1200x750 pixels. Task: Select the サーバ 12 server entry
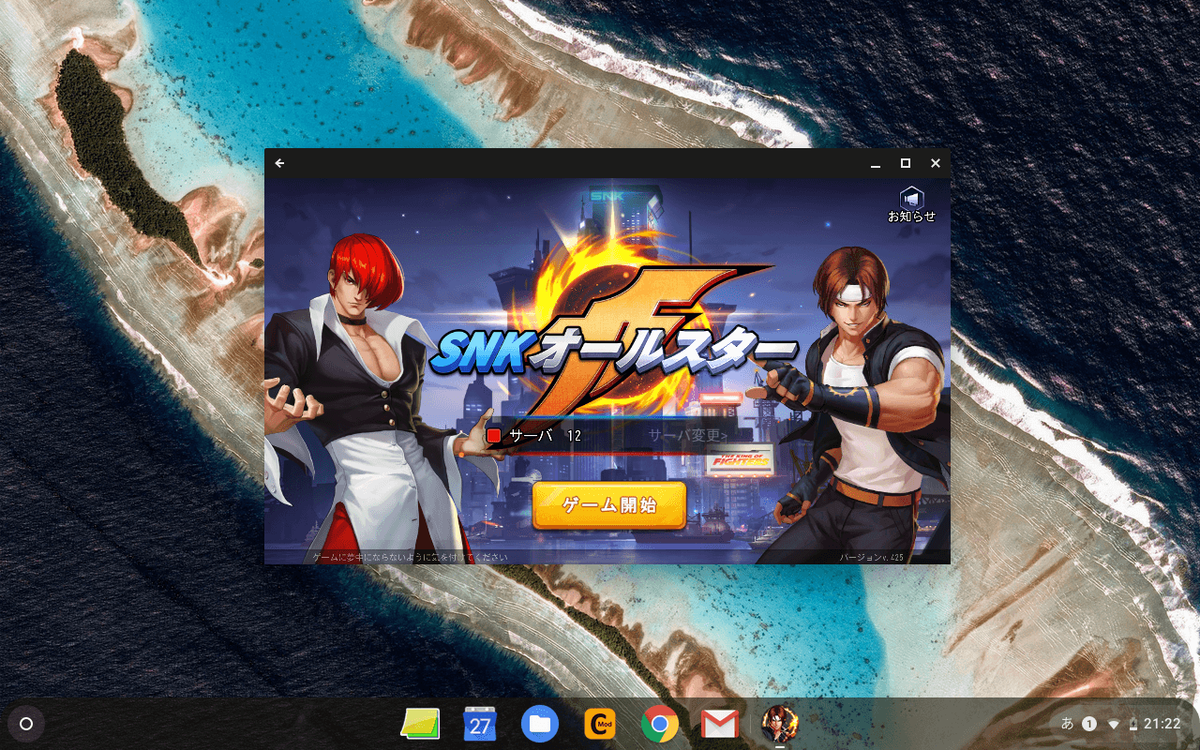pos(546,436)
